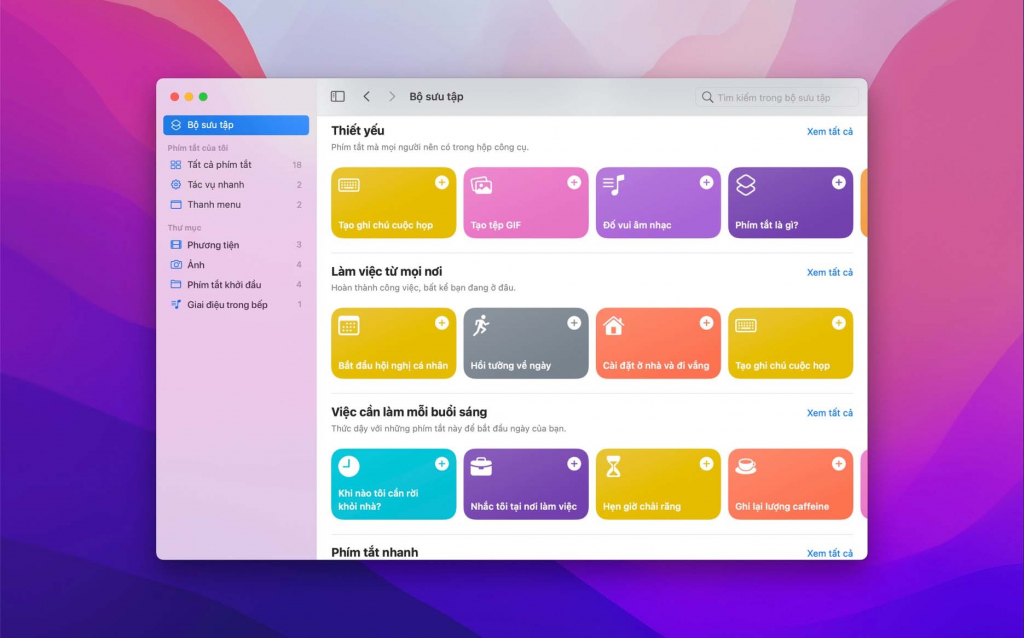Image resolution: width=1024 pixels, height=638 pixels.
Task: Add the 'Cài đặt ở nhà và đi vắng' shortcut with plus
Action: point(706,323)
